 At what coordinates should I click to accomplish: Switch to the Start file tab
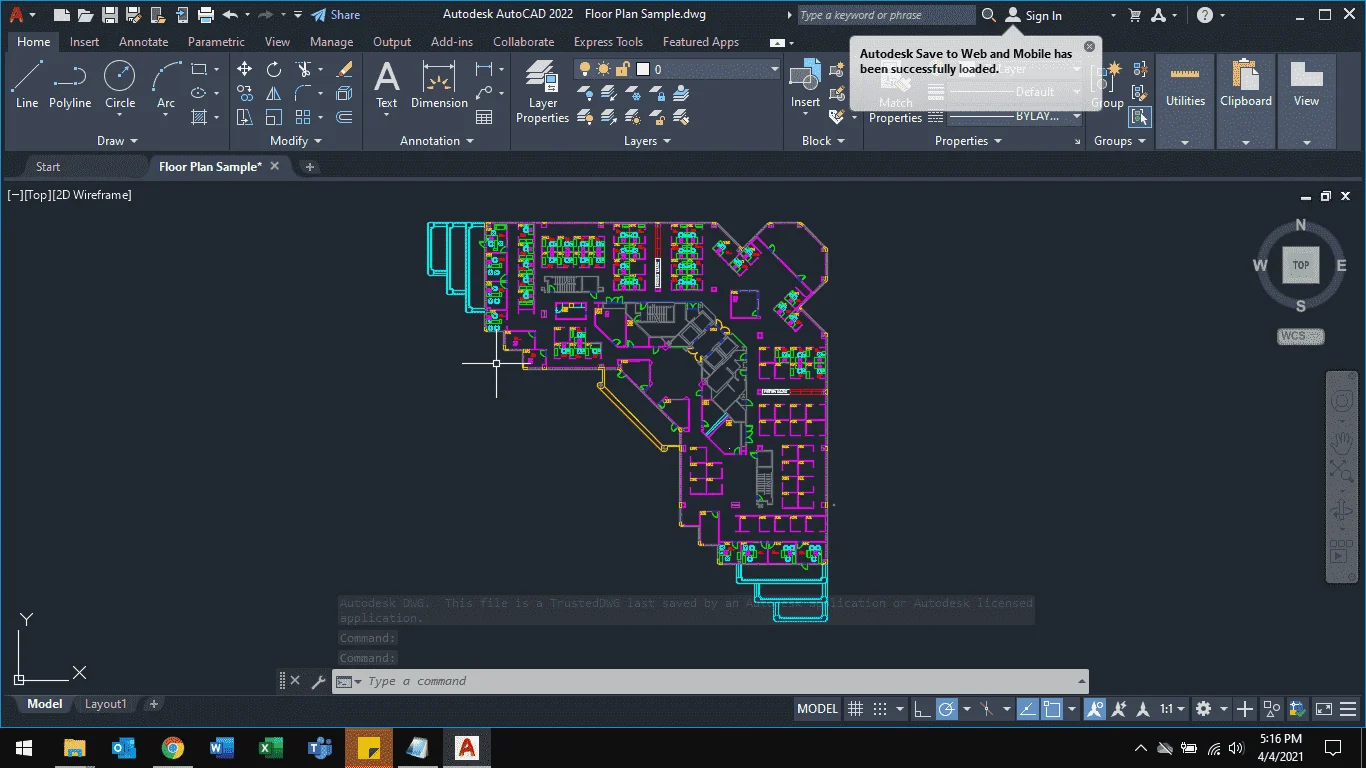pos(48,167)
